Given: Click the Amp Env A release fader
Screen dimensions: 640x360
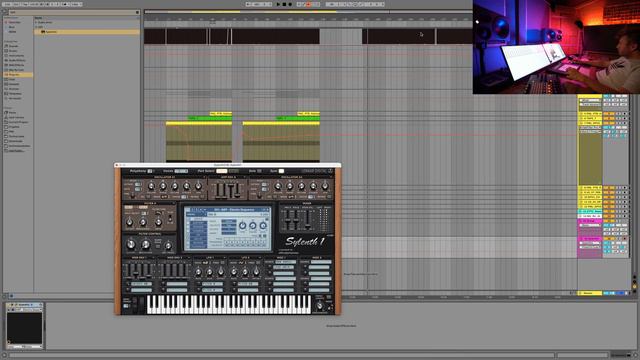Looking at the screenshot, I should tap(238, 190).
